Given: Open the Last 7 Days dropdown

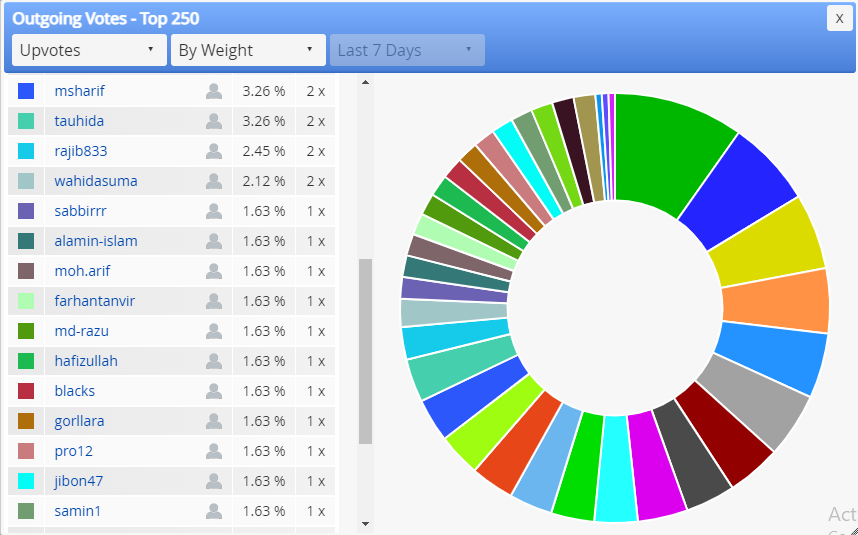Looking at the screenshot, I should (407, 50).
